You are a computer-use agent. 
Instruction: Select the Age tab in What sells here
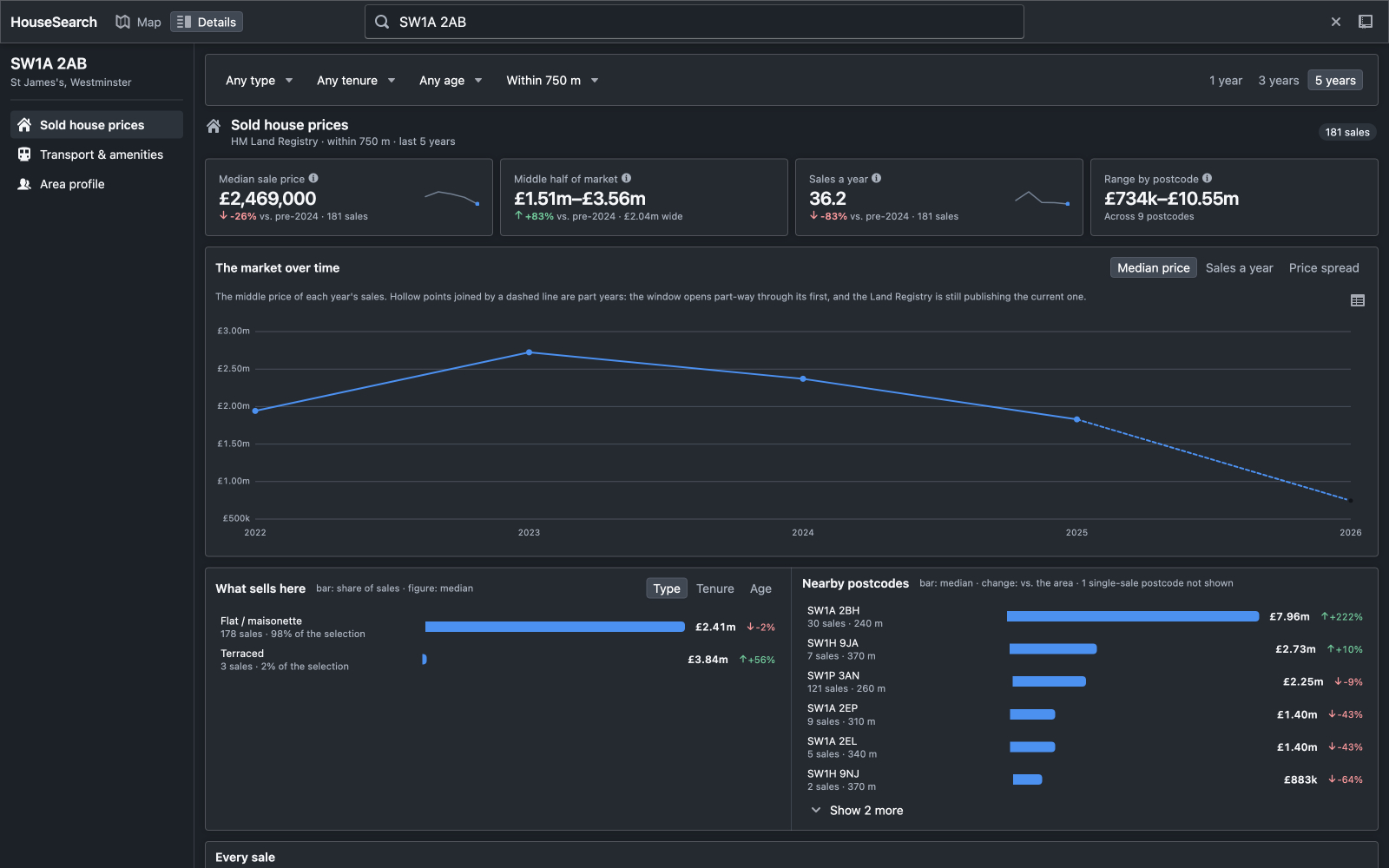point(760,589)
